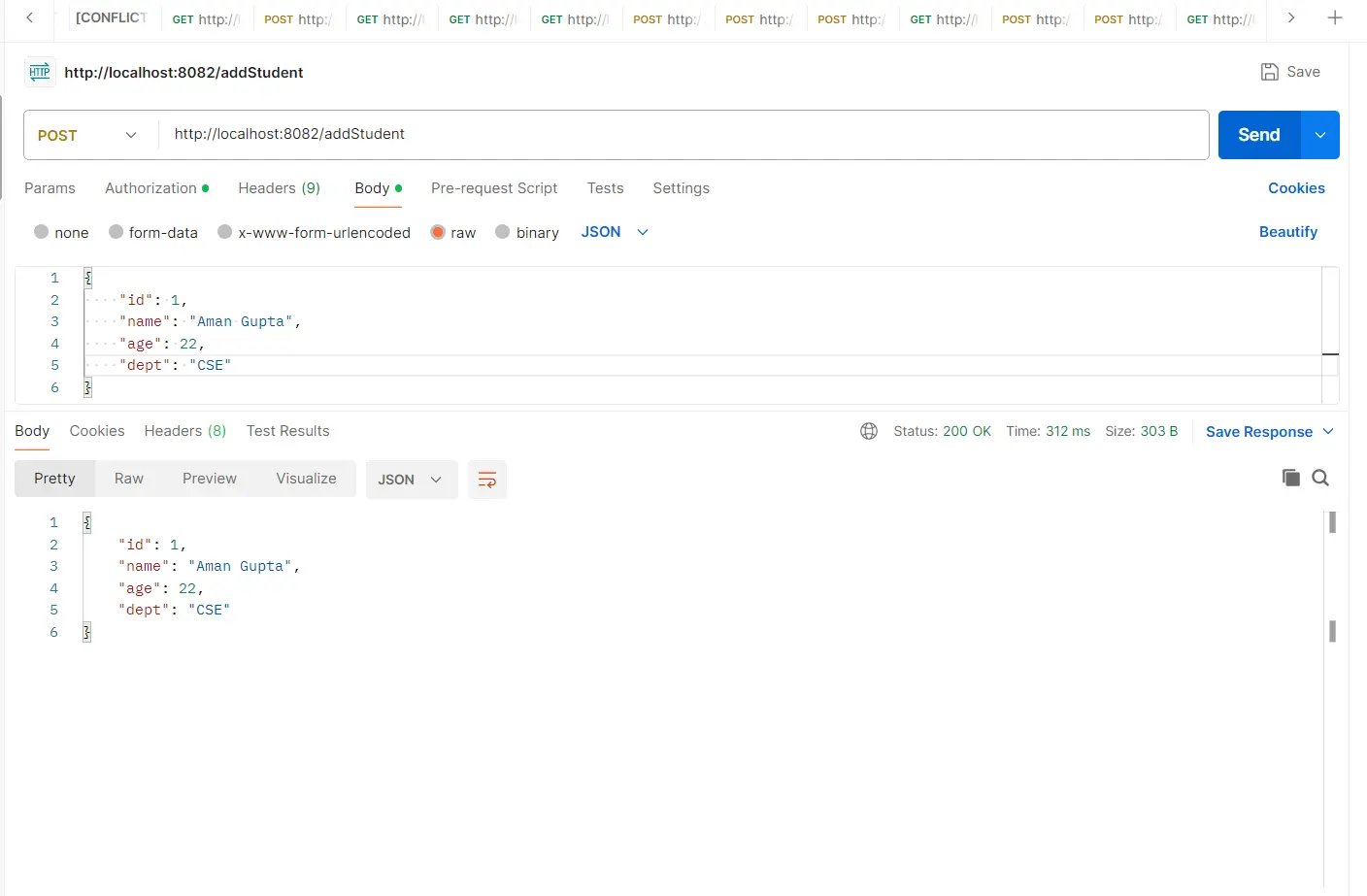Image resolution: width=1367 pixels, height=896 pixels.
Task: Click the Beautify link
Action: pos(1288,232)
